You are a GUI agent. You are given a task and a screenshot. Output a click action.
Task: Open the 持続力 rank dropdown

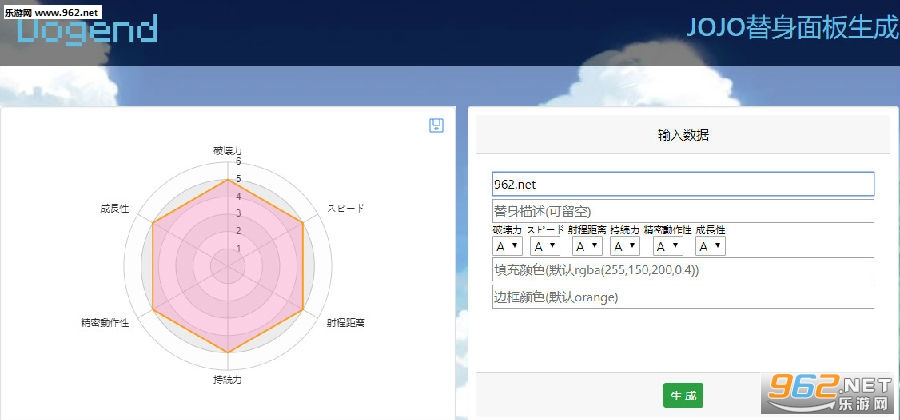pos(625,246)
